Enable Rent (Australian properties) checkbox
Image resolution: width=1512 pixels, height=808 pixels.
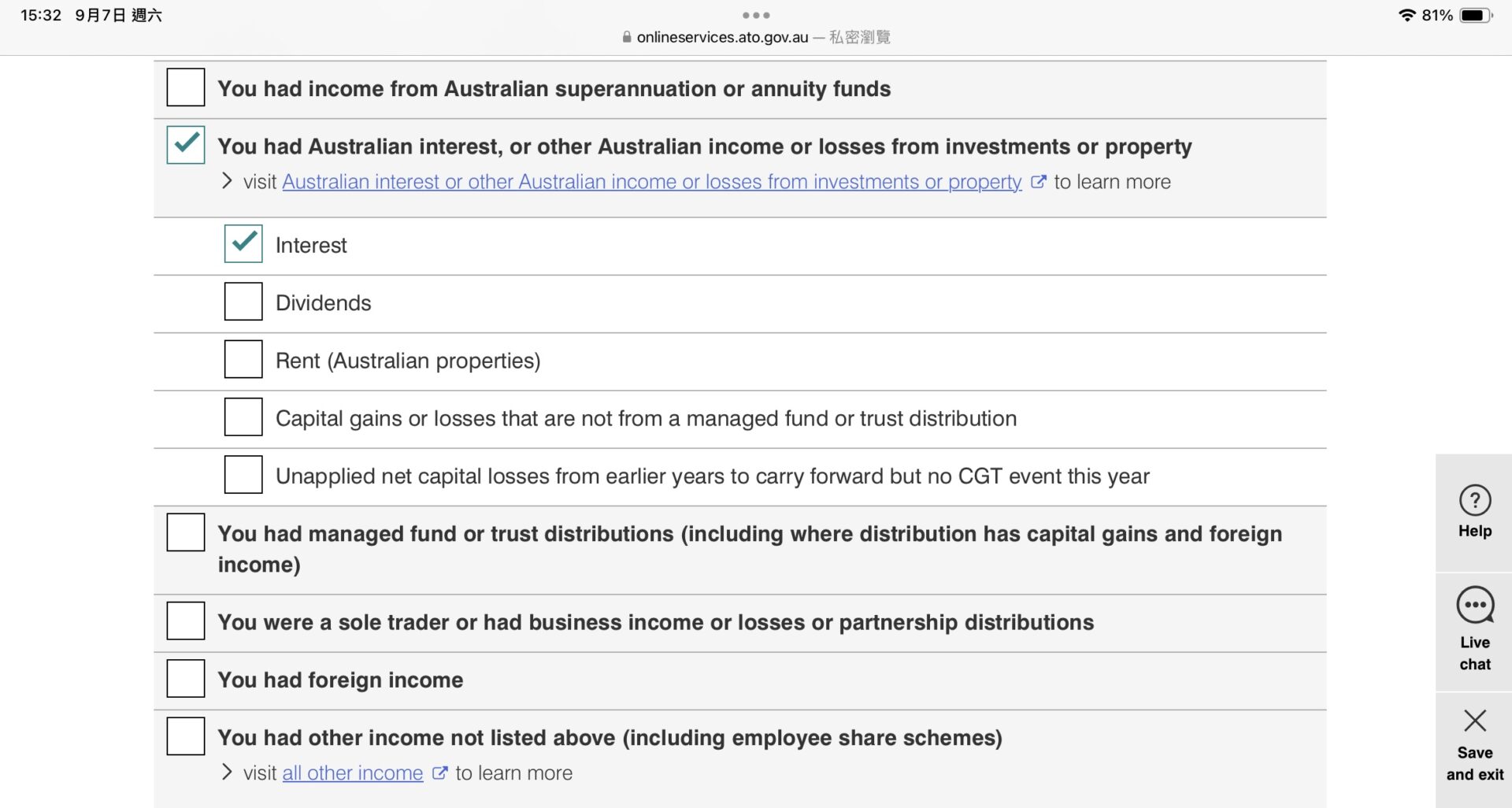click(x=243, y=360)
